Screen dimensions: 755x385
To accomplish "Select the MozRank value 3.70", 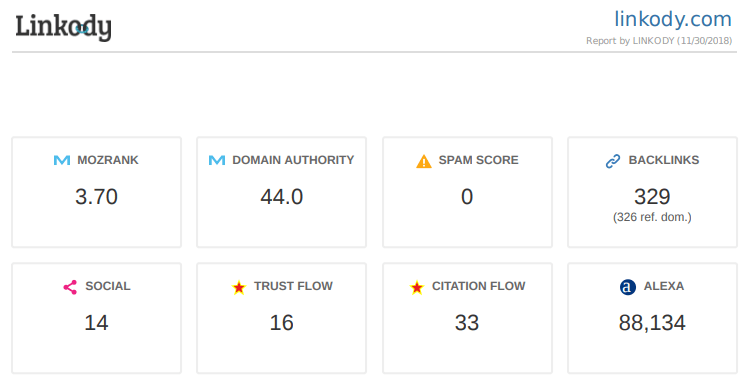I will click(96, 197).
